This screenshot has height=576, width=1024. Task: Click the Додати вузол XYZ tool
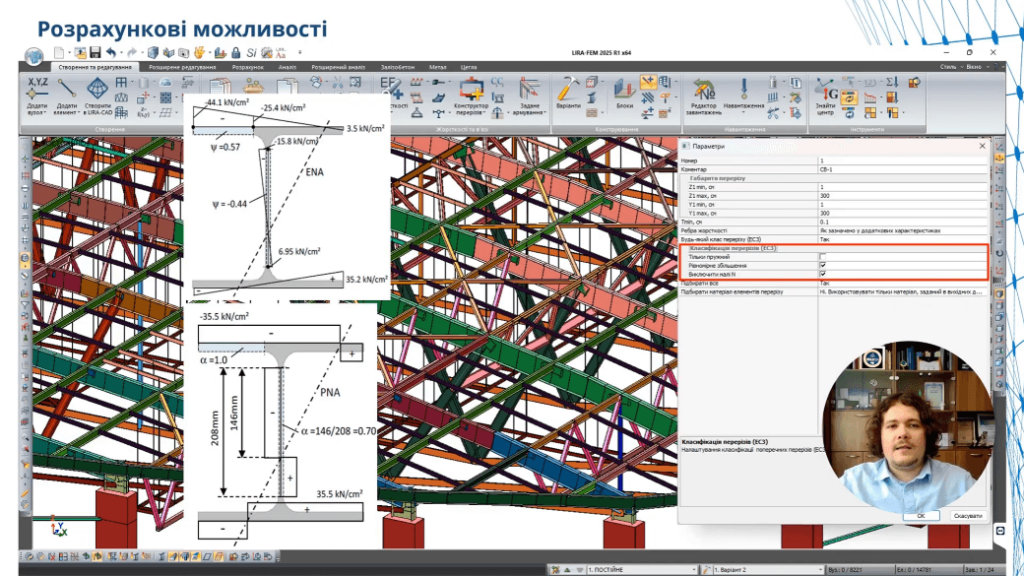[37, 95]
